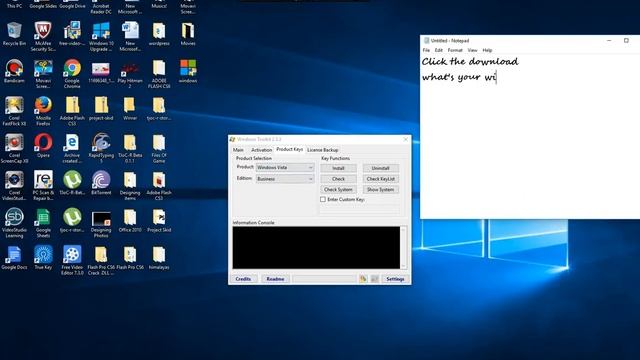Launch McAfee Security Scan shortcut
The height and width of the screenshot is (360, 640).
coord(43,36)
